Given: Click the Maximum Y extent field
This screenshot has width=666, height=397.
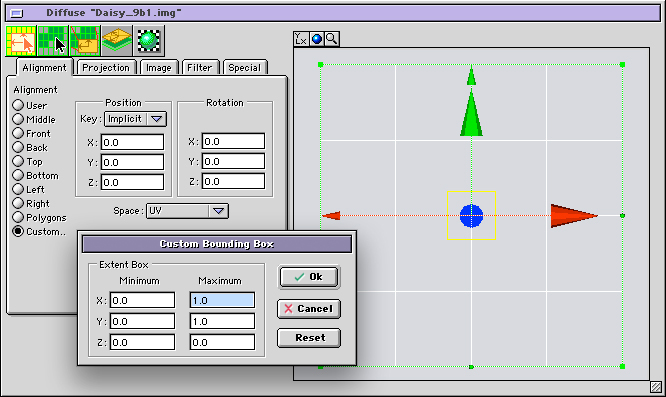Looking at the screenshot, I should [222, 321].
